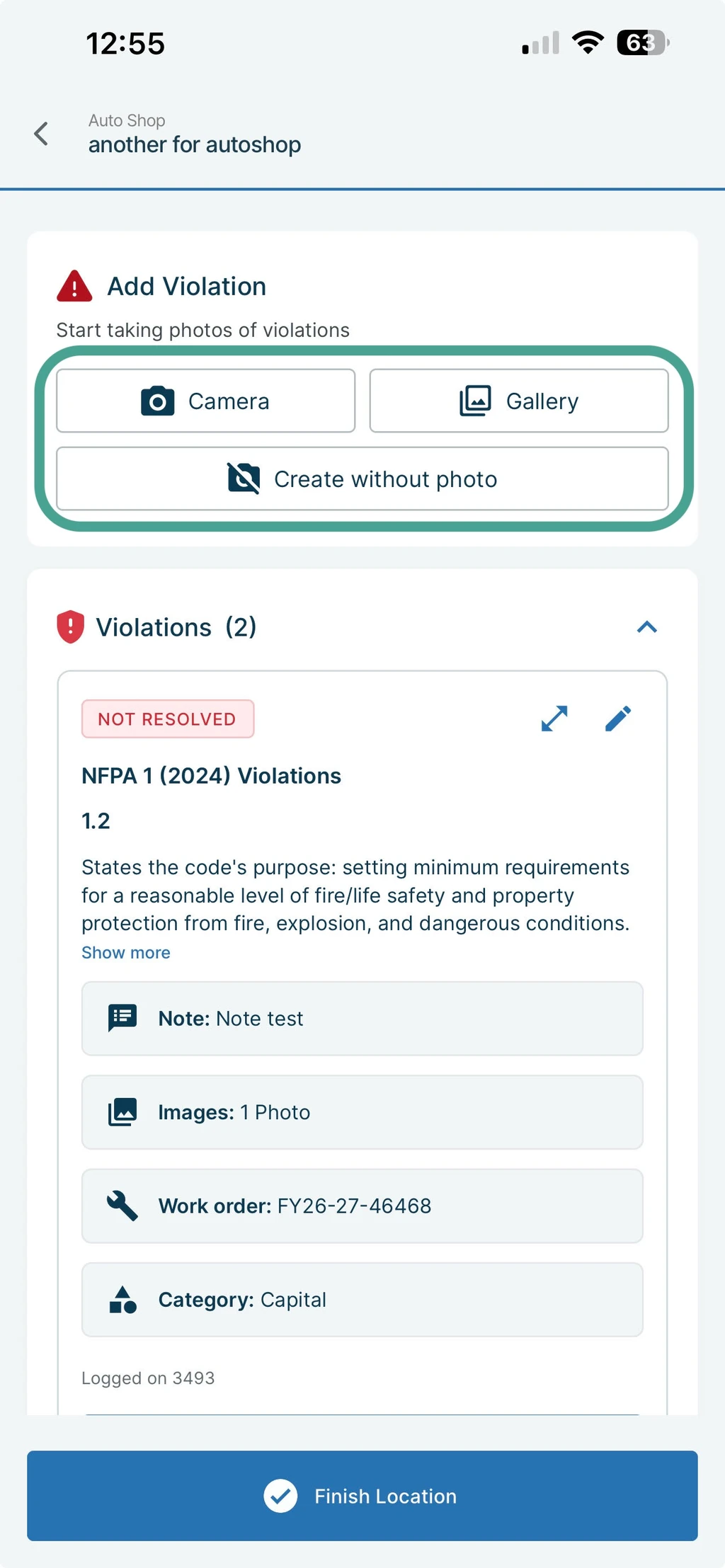Viewport: 725px width, 1568px height.
Task: Choose a photo from Gallery
Action: [x=519, y=401]
